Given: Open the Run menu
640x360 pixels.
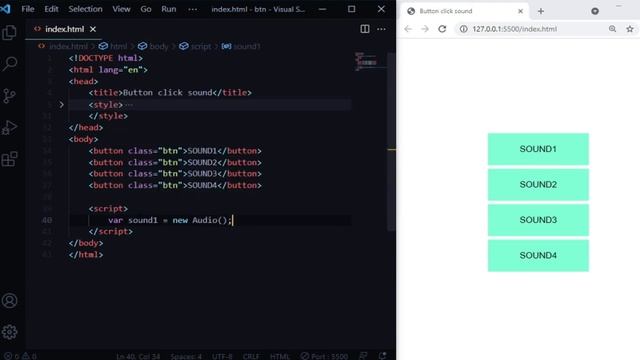Looking at the screenshot, I should point(169,9).
